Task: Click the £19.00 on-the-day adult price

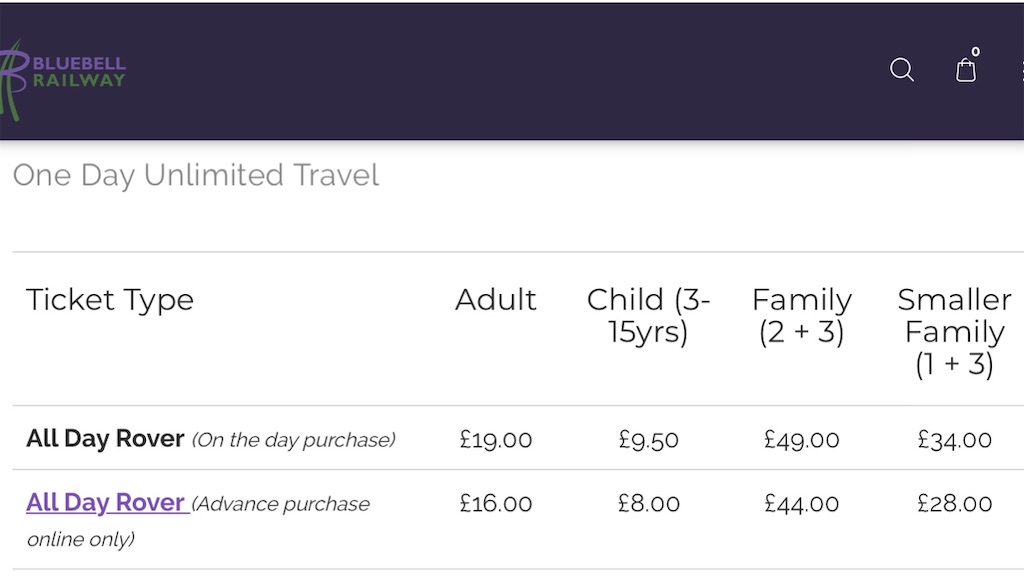Action: pyautogui.click(x=496, y=439)
